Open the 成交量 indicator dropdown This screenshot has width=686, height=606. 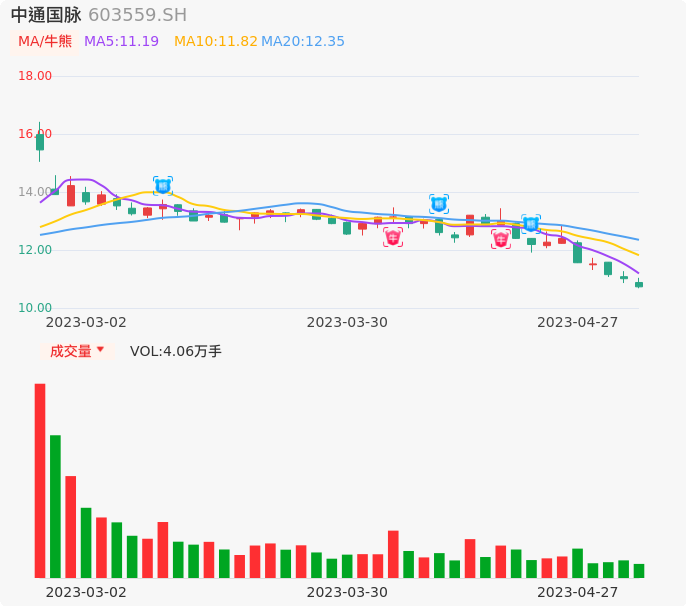(77, 351)
